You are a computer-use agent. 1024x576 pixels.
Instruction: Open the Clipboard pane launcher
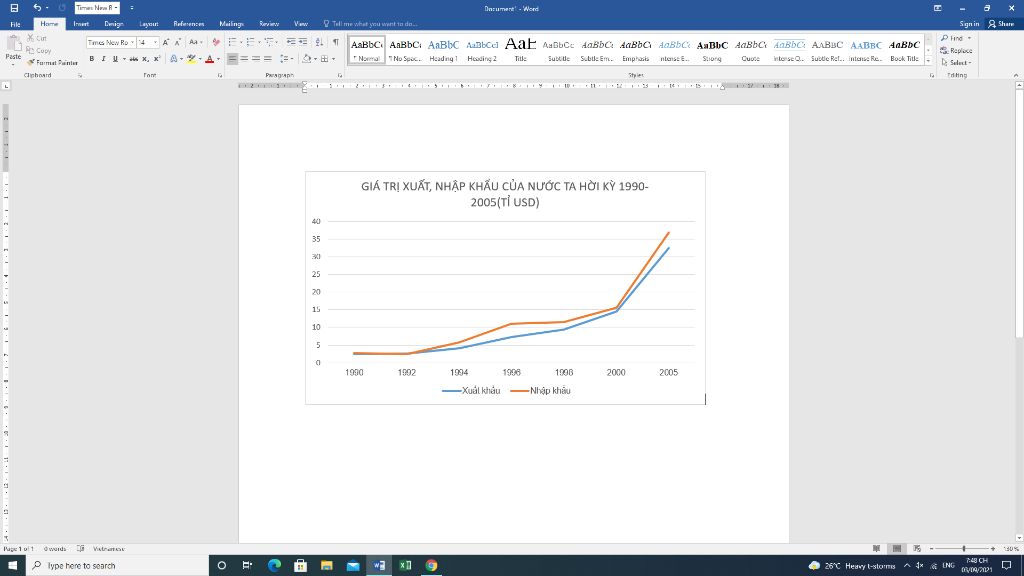[x=80, y=76]
